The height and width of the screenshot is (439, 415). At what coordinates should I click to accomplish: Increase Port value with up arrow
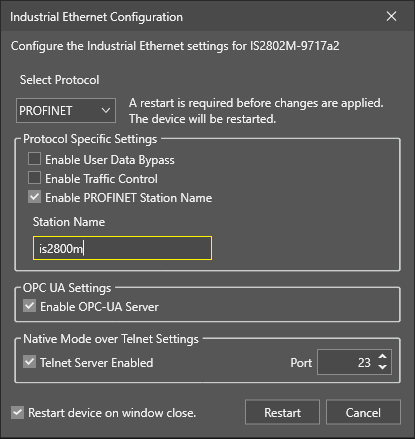click(x=383, y=356)
